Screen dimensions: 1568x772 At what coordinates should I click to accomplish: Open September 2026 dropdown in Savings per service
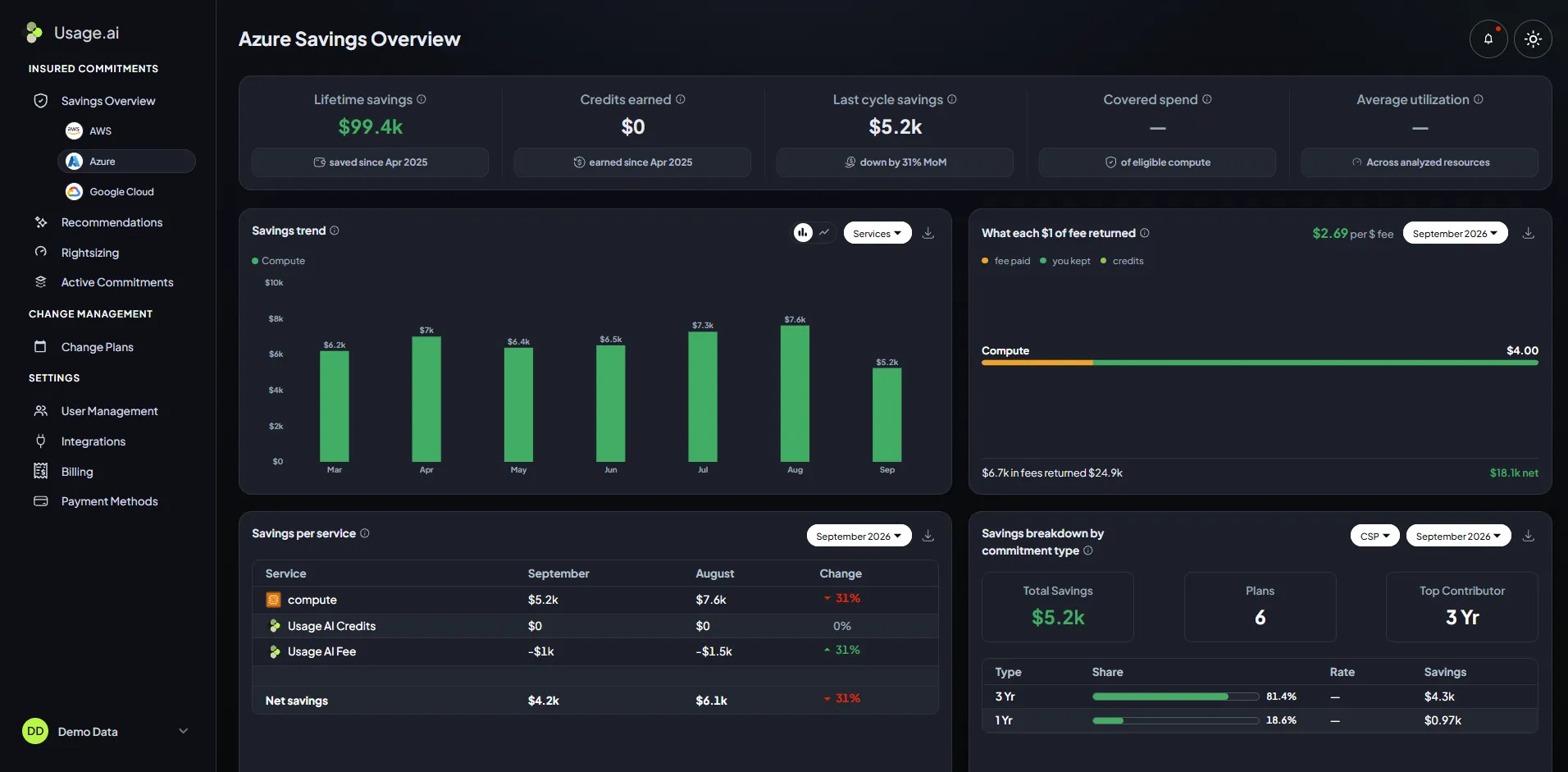click(x=859, y=536)
